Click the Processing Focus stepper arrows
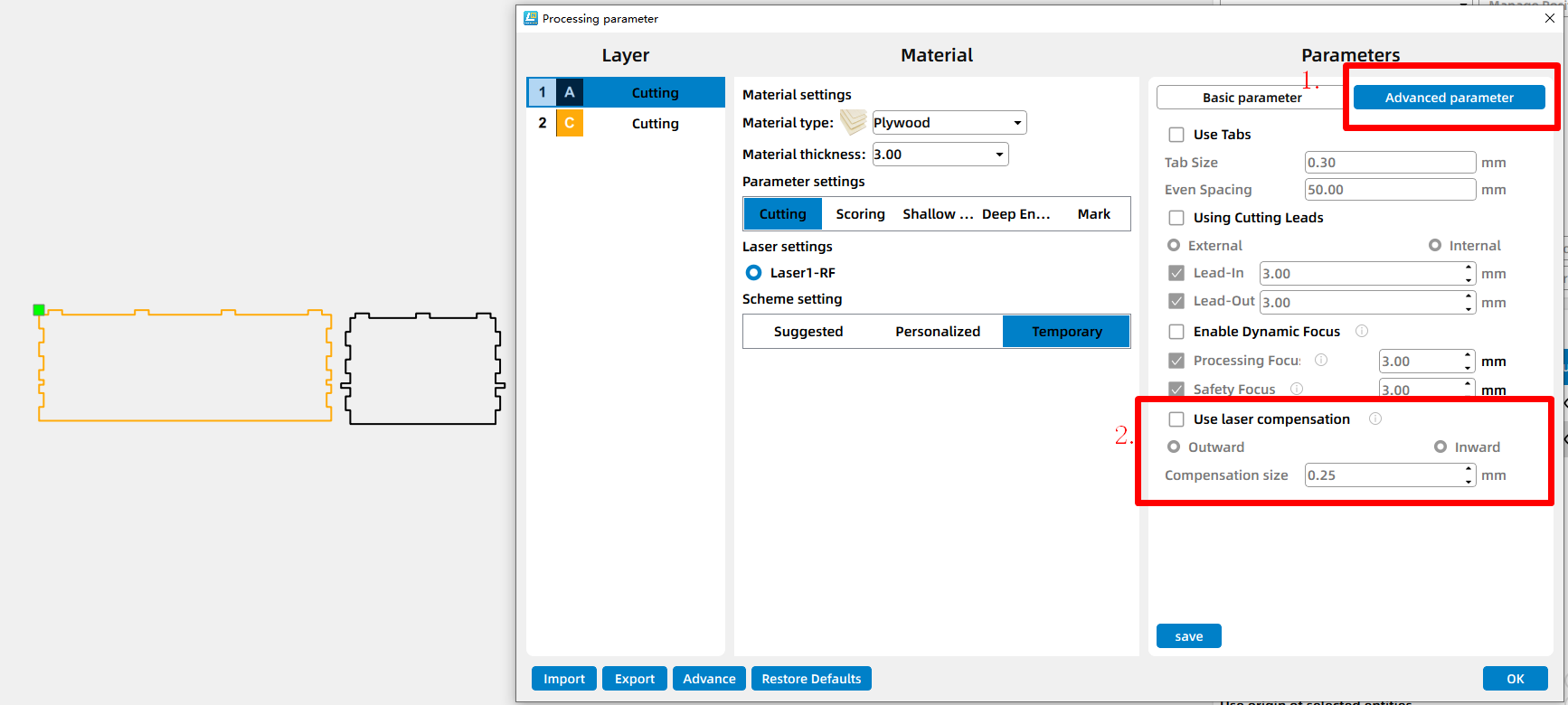 click(x=1469, y=361)
